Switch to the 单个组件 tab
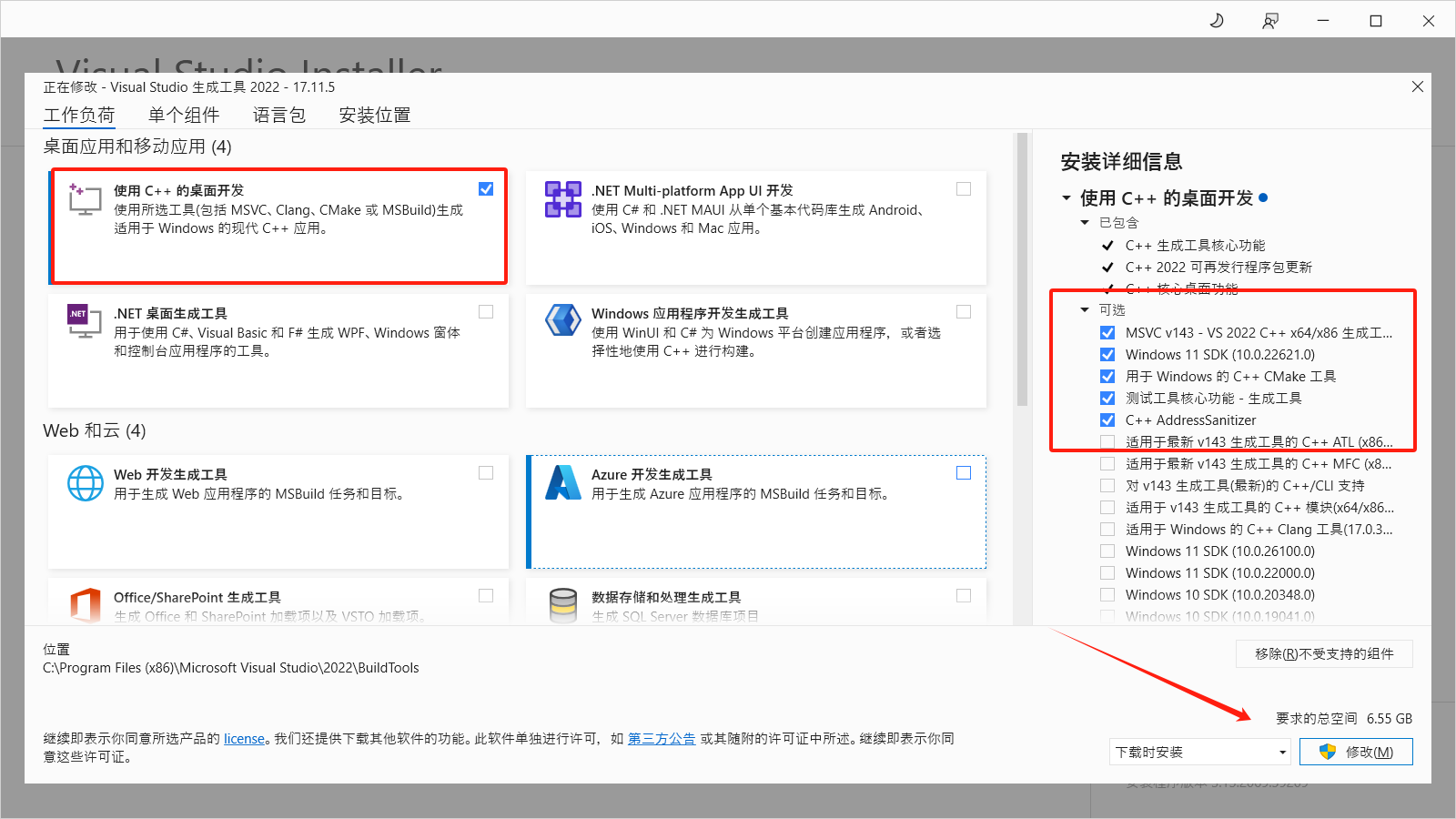This screenshot has height=819, width=1456. 184,116
